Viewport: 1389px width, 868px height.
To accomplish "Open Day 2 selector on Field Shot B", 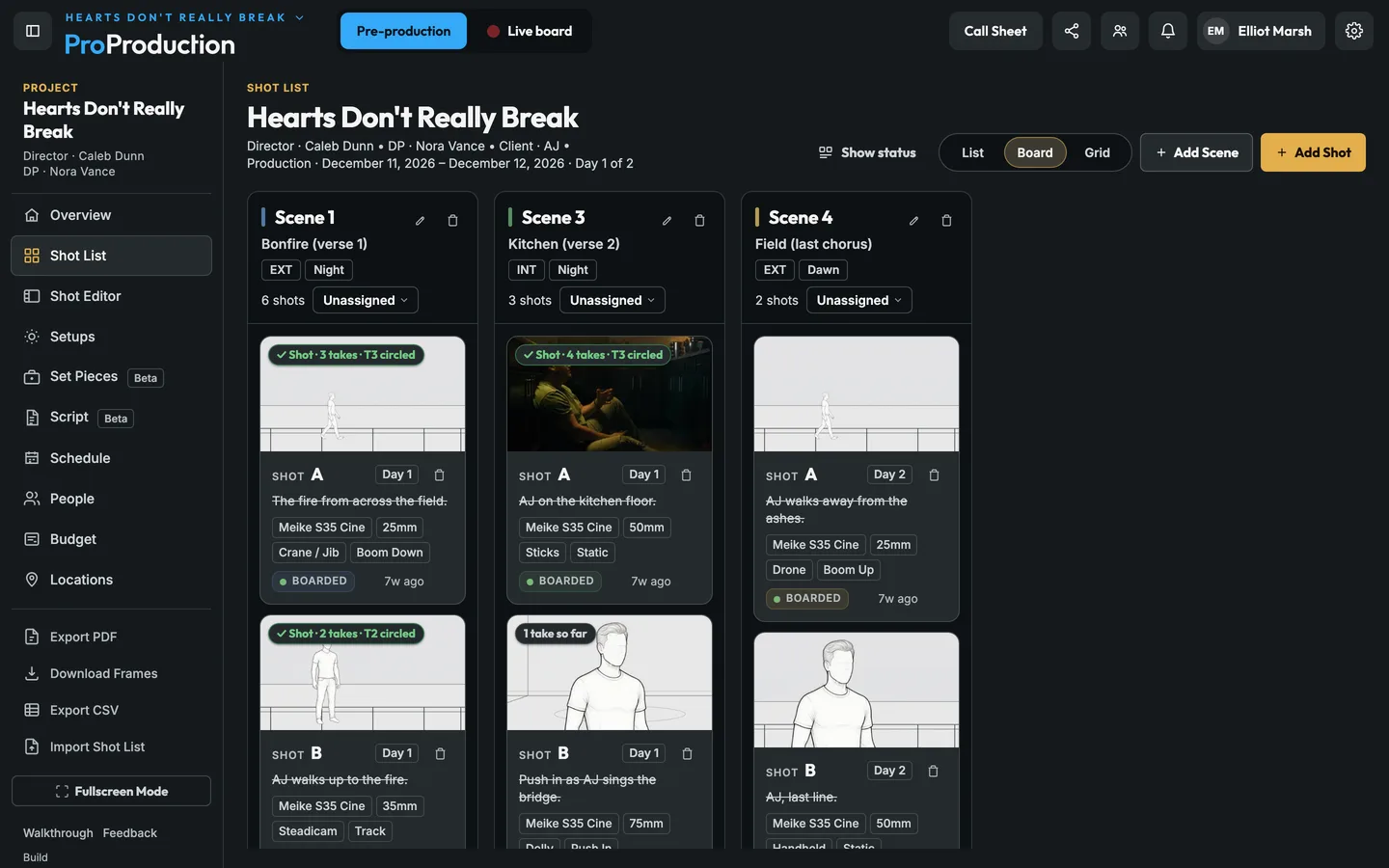I will (890, 771).
